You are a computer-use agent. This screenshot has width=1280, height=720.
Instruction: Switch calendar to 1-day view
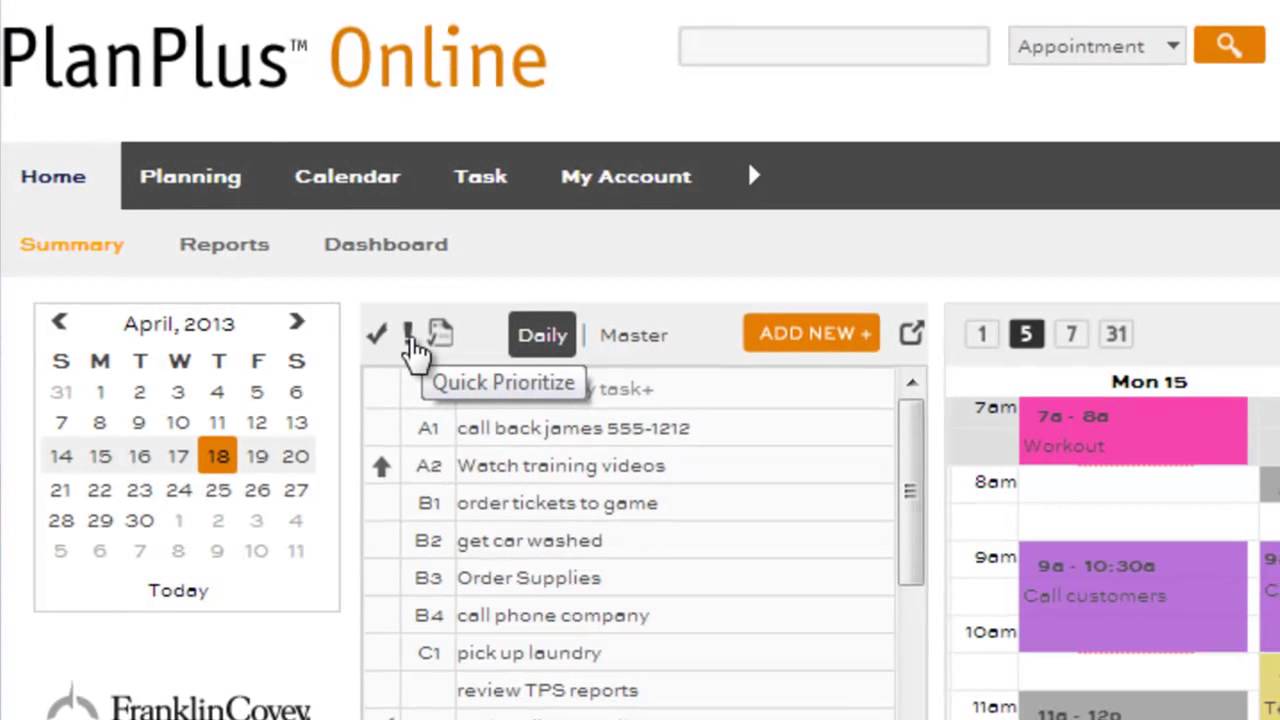pyautogui.click(x=981, y=334)
